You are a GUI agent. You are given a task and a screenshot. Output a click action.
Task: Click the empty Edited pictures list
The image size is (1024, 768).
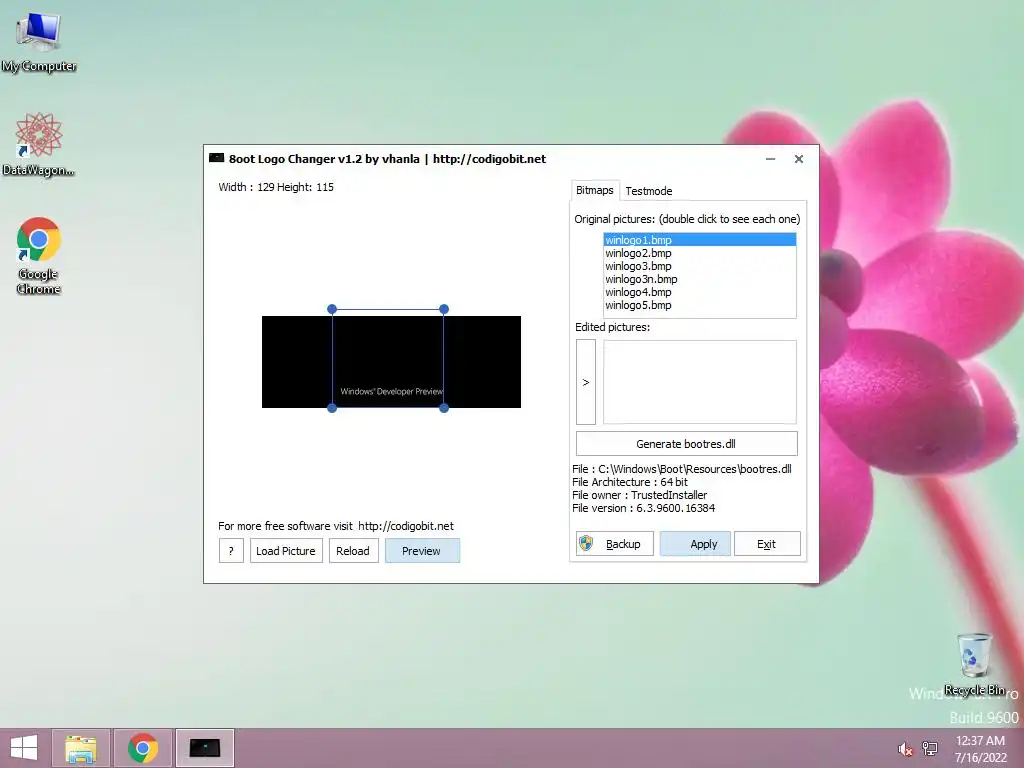[x=699, y=382]
